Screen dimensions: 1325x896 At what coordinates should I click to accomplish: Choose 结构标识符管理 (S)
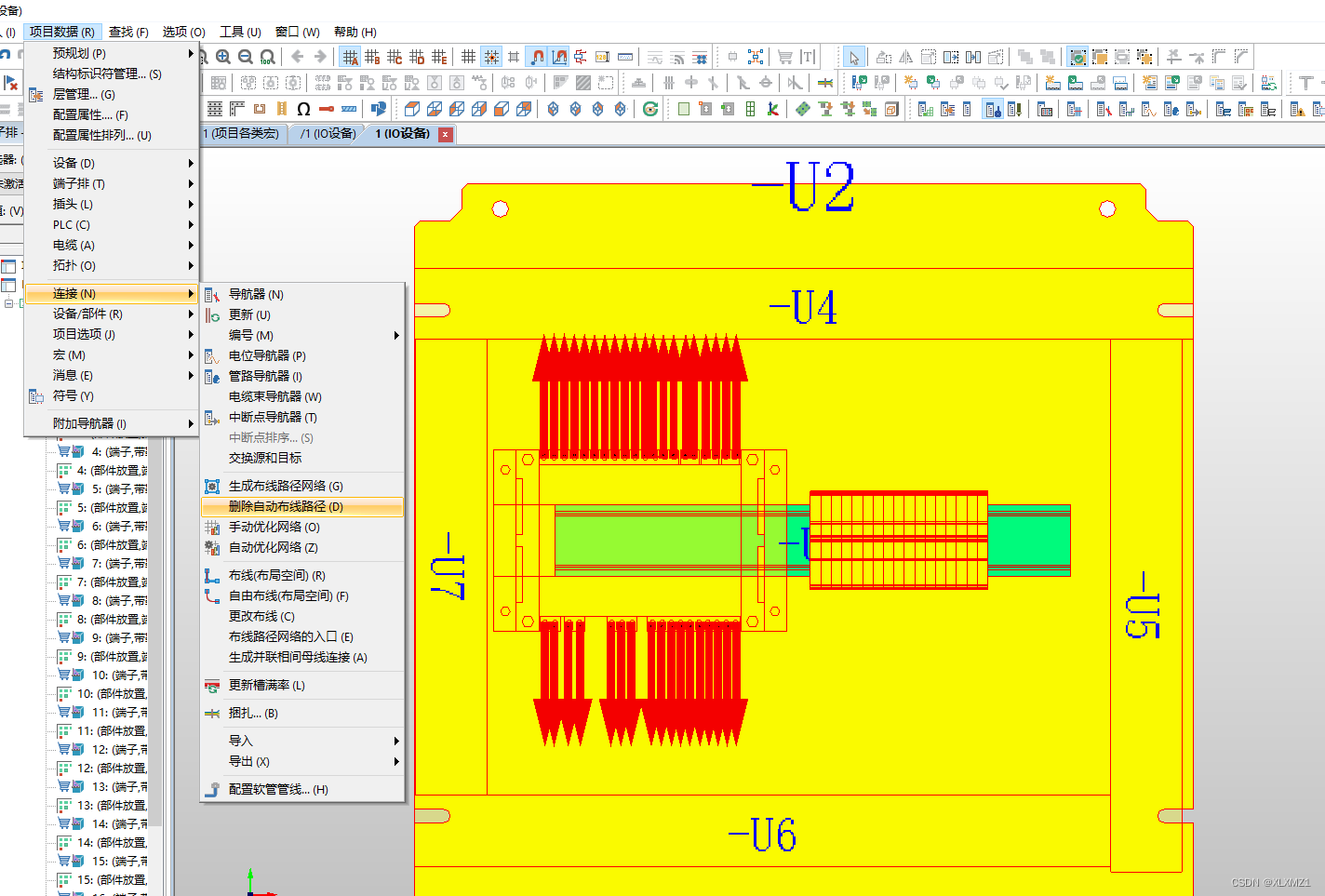tap(112, 74)
